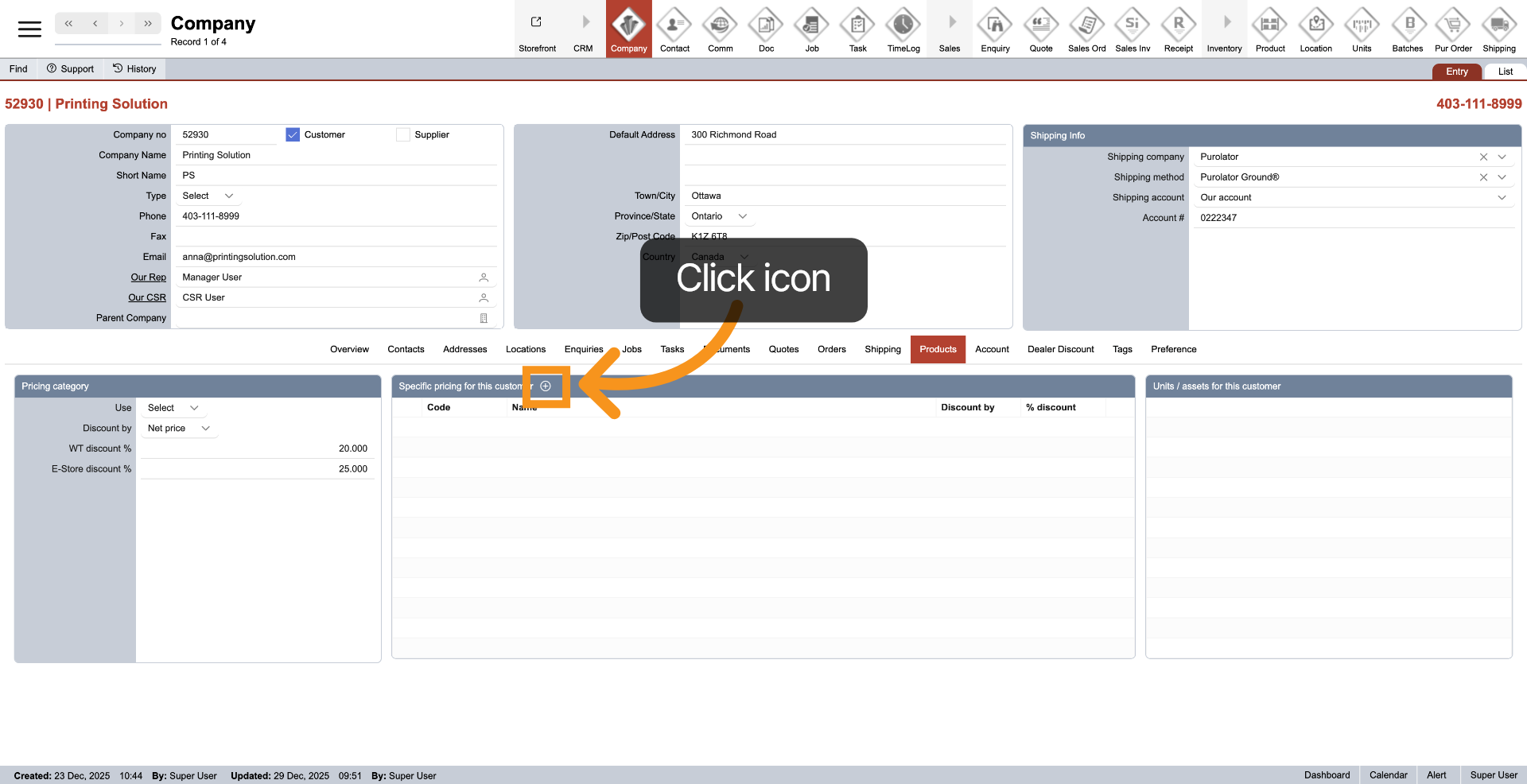
Task: Clear the Purolator shipping company selection
Action: 1483,157
